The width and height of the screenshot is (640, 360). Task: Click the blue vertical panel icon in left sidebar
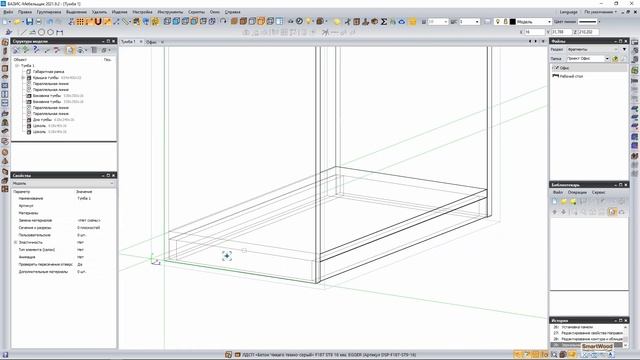point(5,94)
